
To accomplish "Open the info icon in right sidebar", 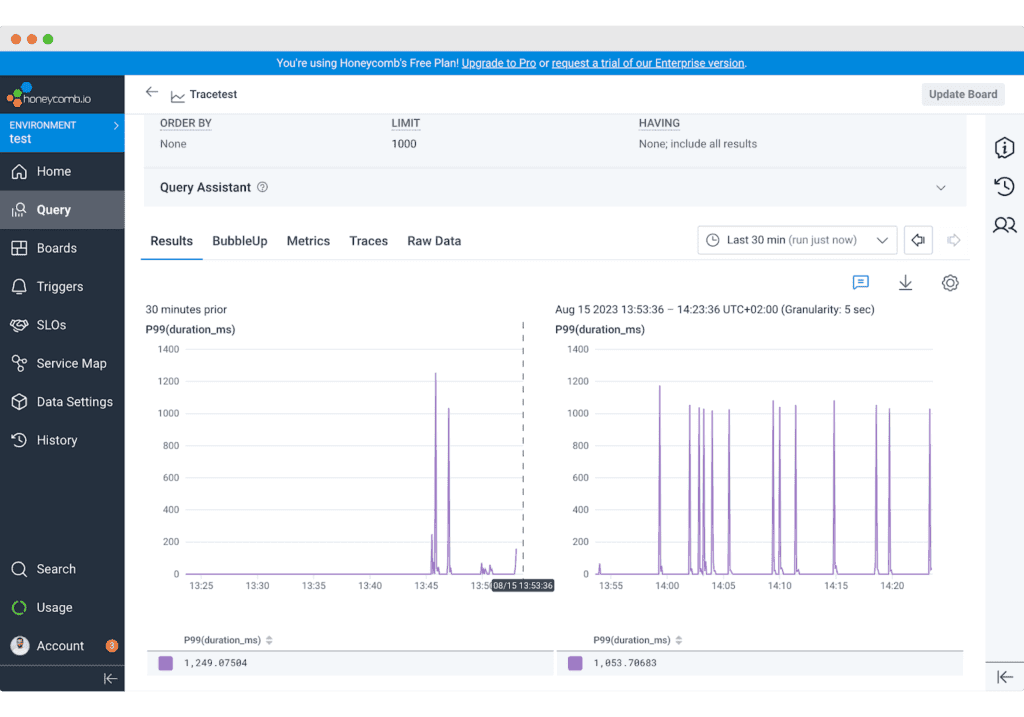I will 1004,148.
